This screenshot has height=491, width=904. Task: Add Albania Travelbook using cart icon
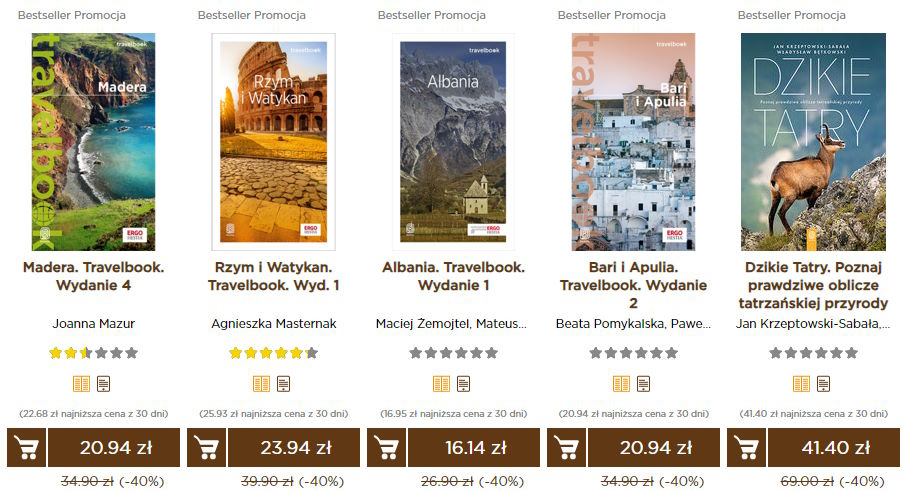386,447
